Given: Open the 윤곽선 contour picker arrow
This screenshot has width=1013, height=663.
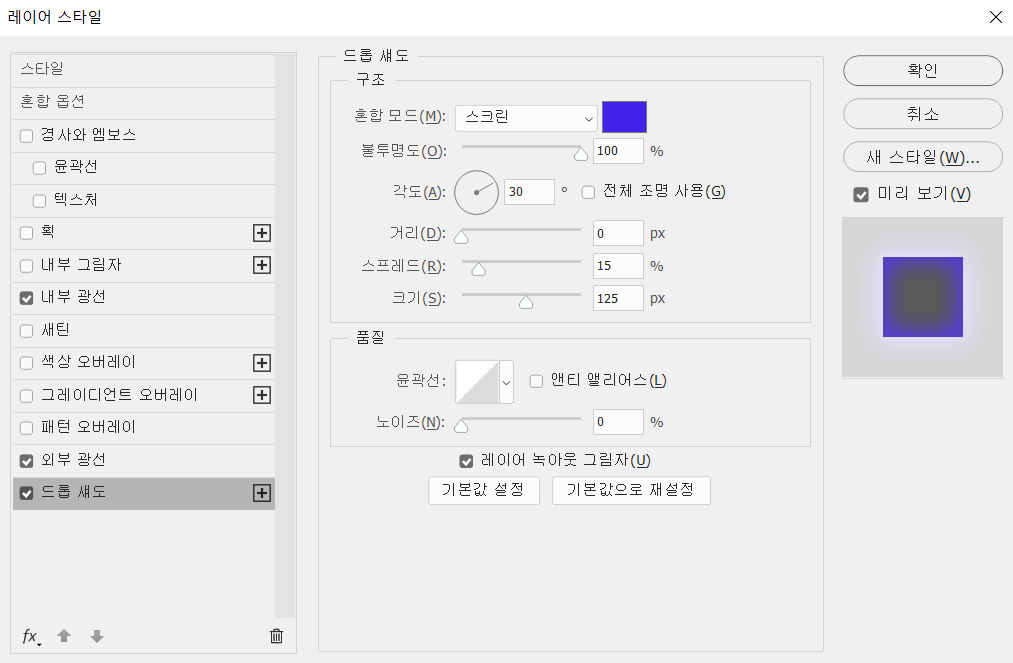Looking at the screenshot, I should 506,382.
